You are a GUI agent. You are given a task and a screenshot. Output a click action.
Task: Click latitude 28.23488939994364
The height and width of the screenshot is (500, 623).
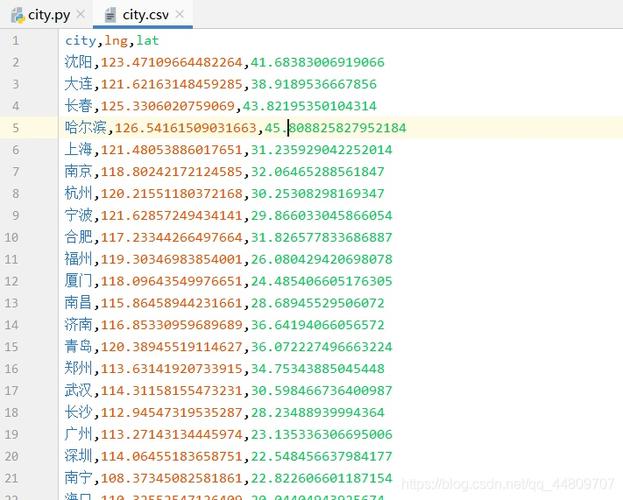click(317, 412)
